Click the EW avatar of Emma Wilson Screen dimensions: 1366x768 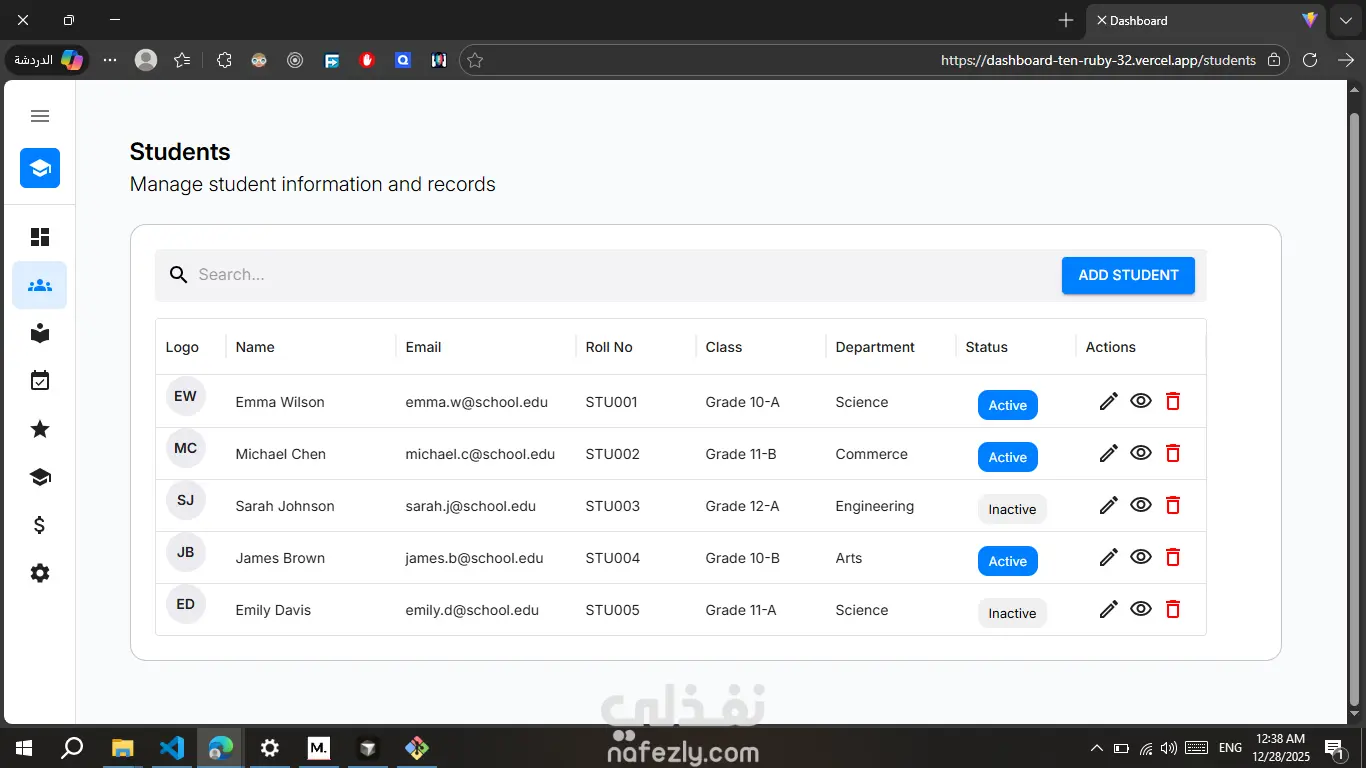tap(186, 396)
